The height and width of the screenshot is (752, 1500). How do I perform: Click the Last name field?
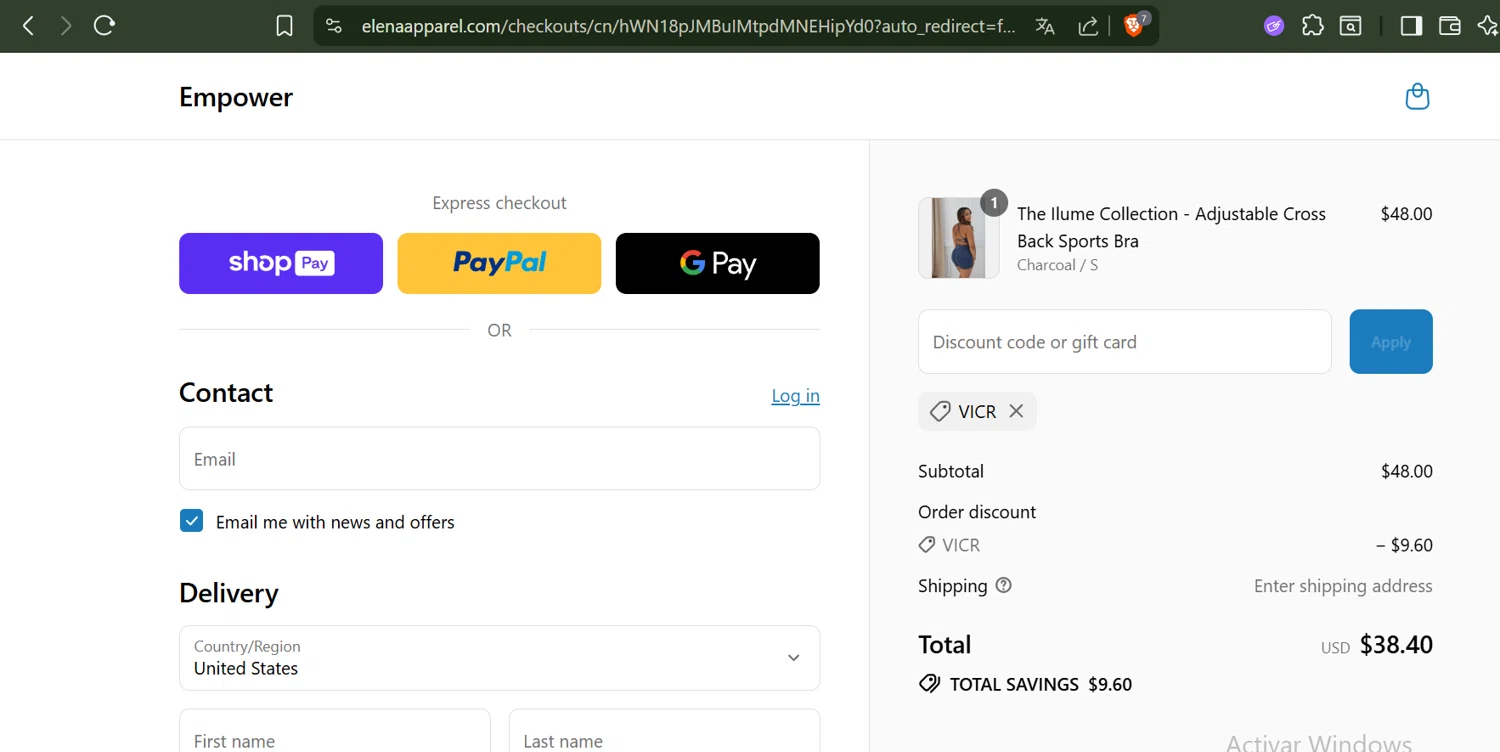click(664, 730)
